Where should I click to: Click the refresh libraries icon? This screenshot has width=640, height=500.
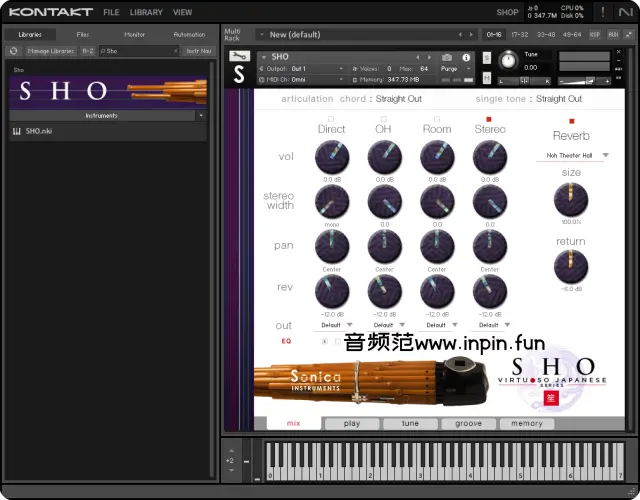[14, 50]
